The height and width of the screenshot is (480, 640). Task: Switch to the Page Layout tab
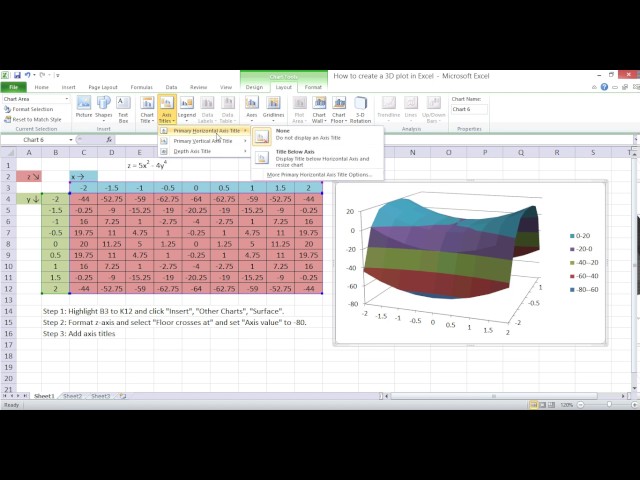pyautogui.click(x=103, y=87)
